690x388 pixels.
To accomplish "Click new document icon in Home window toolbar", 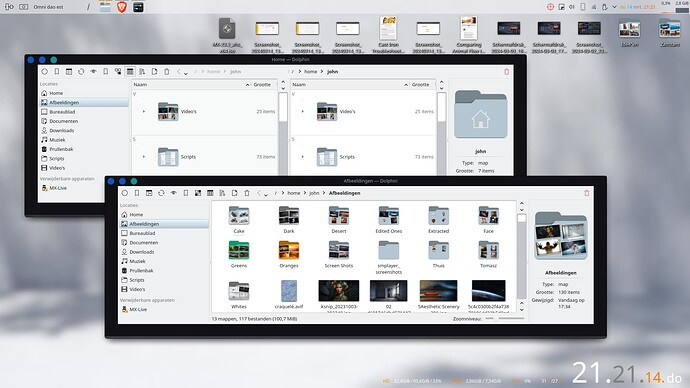I will click(154, 71).
